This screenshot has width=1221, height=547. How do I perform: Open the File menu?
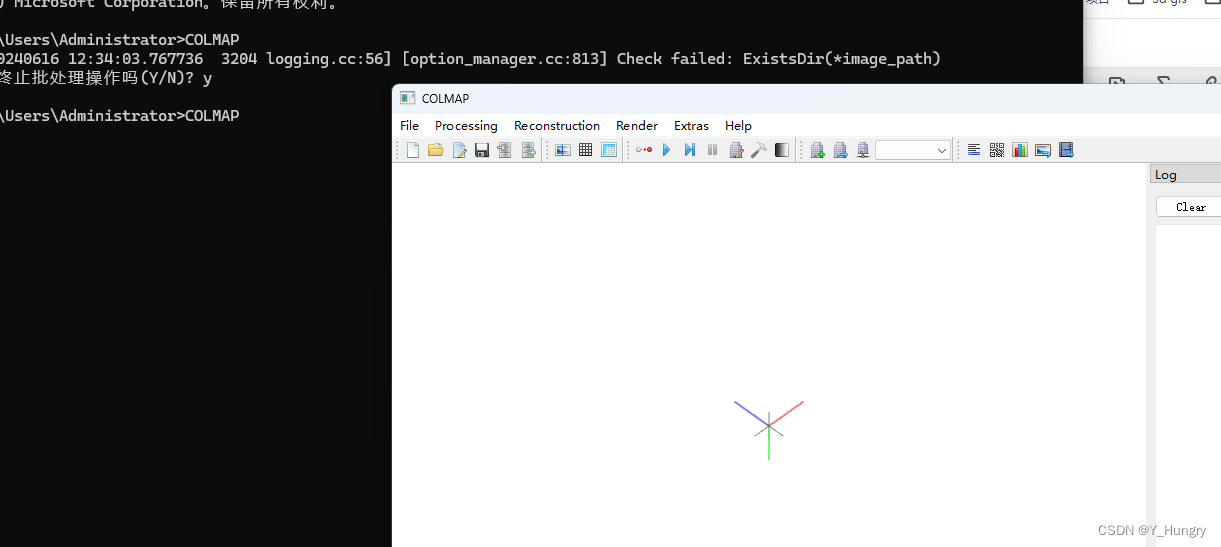[x=410, y=126]
